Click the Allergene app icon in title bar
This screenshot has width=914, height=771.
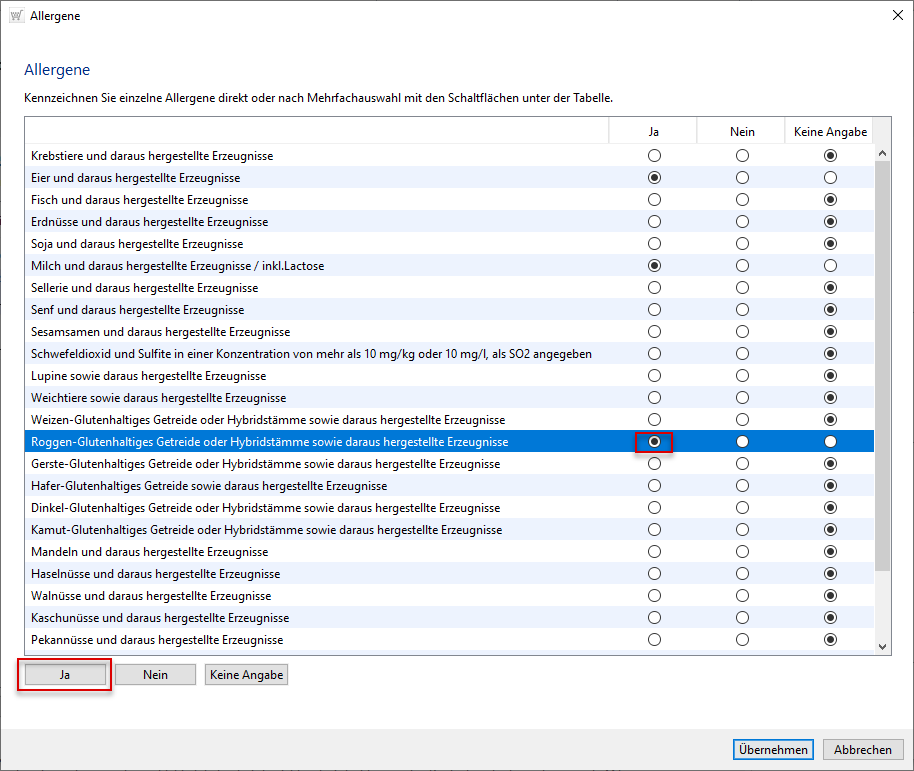coord(16,16)
